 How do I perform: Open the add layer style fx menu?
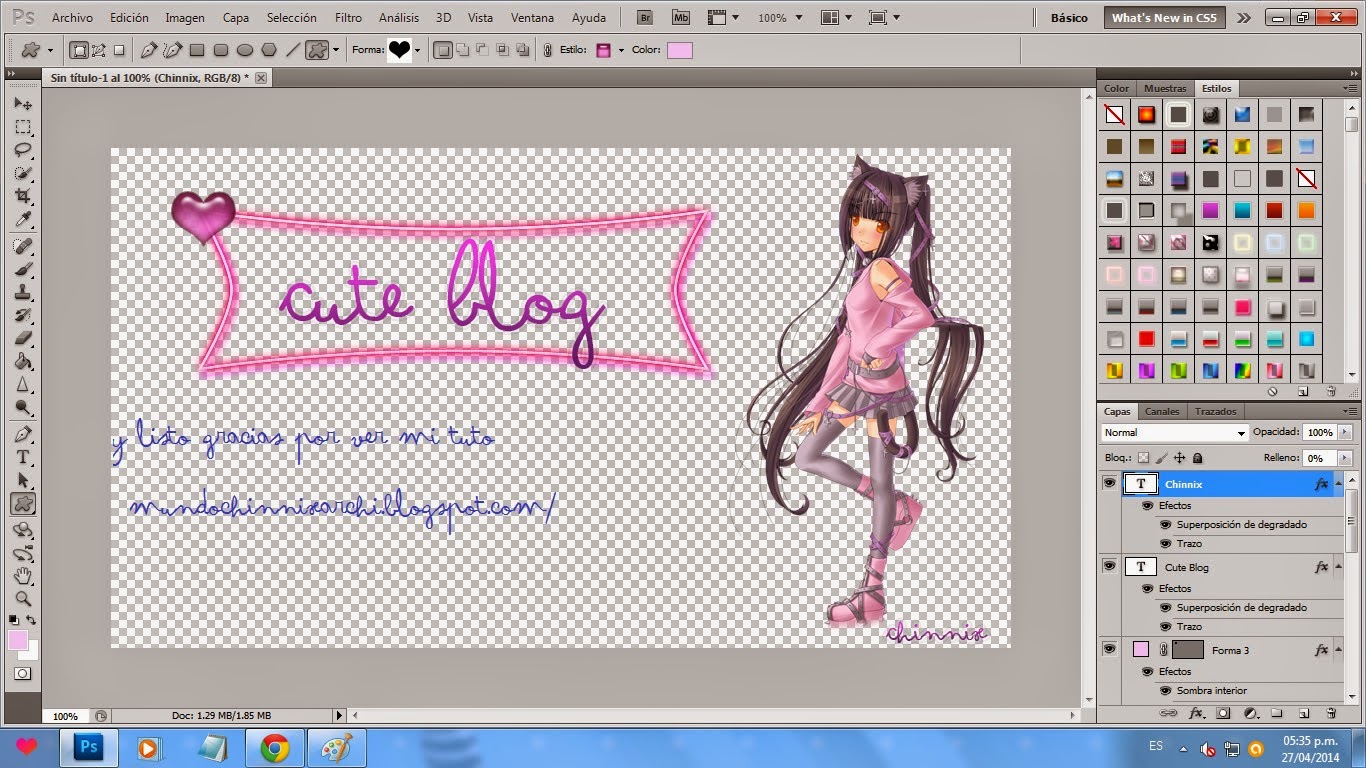(x=1196, y=713)
